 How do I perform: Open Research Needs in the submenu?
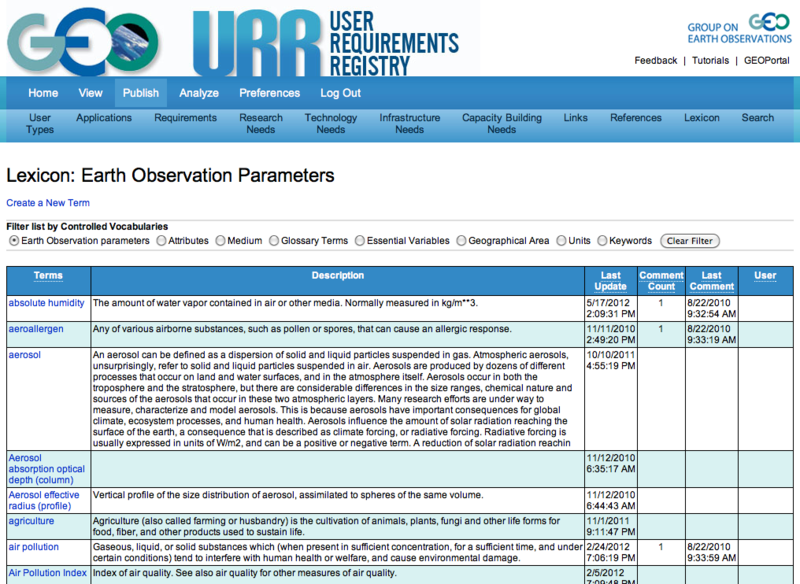[260, 123]
